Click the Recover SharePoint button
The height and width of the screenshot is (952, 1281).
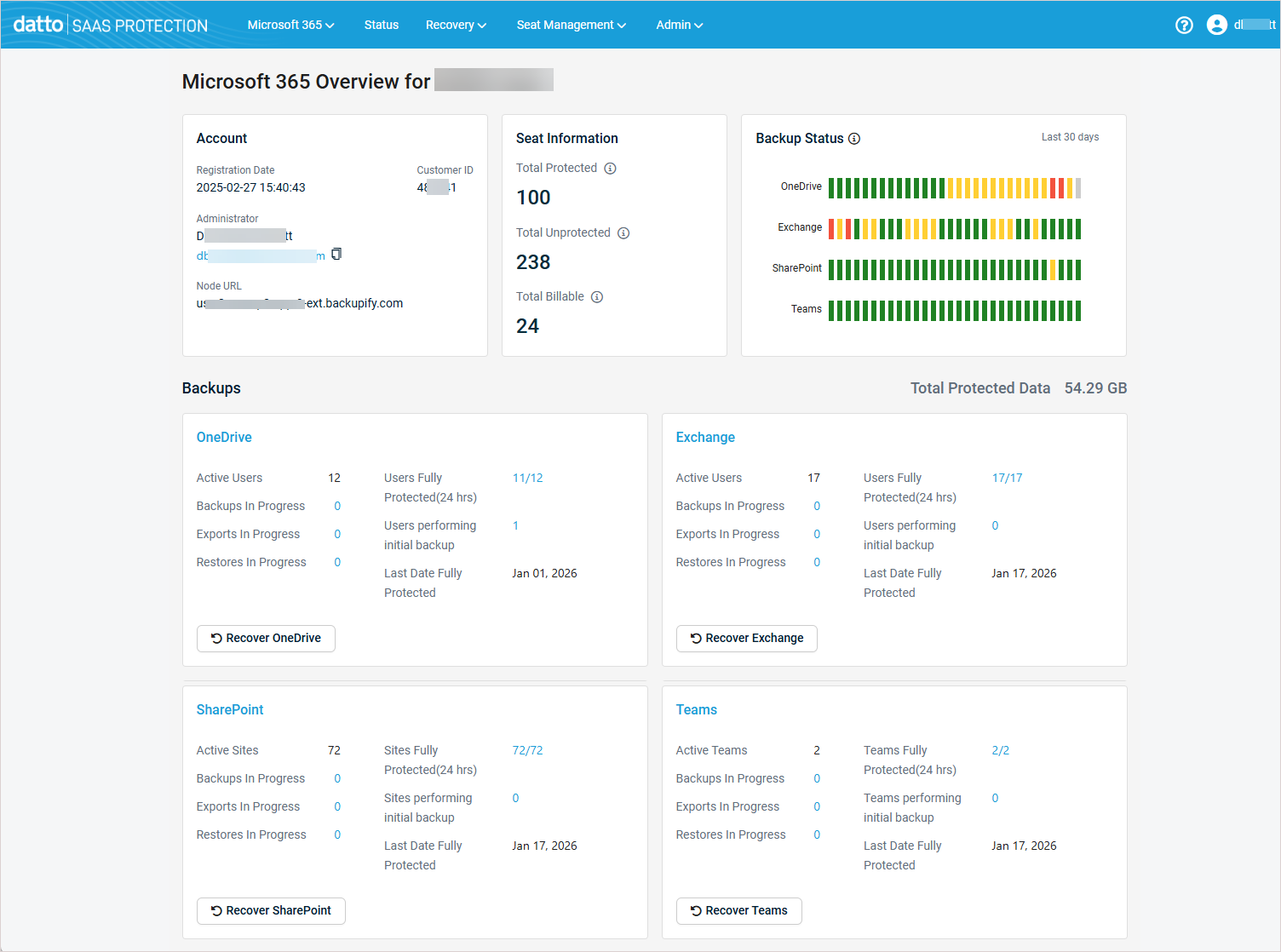[271, 911]
